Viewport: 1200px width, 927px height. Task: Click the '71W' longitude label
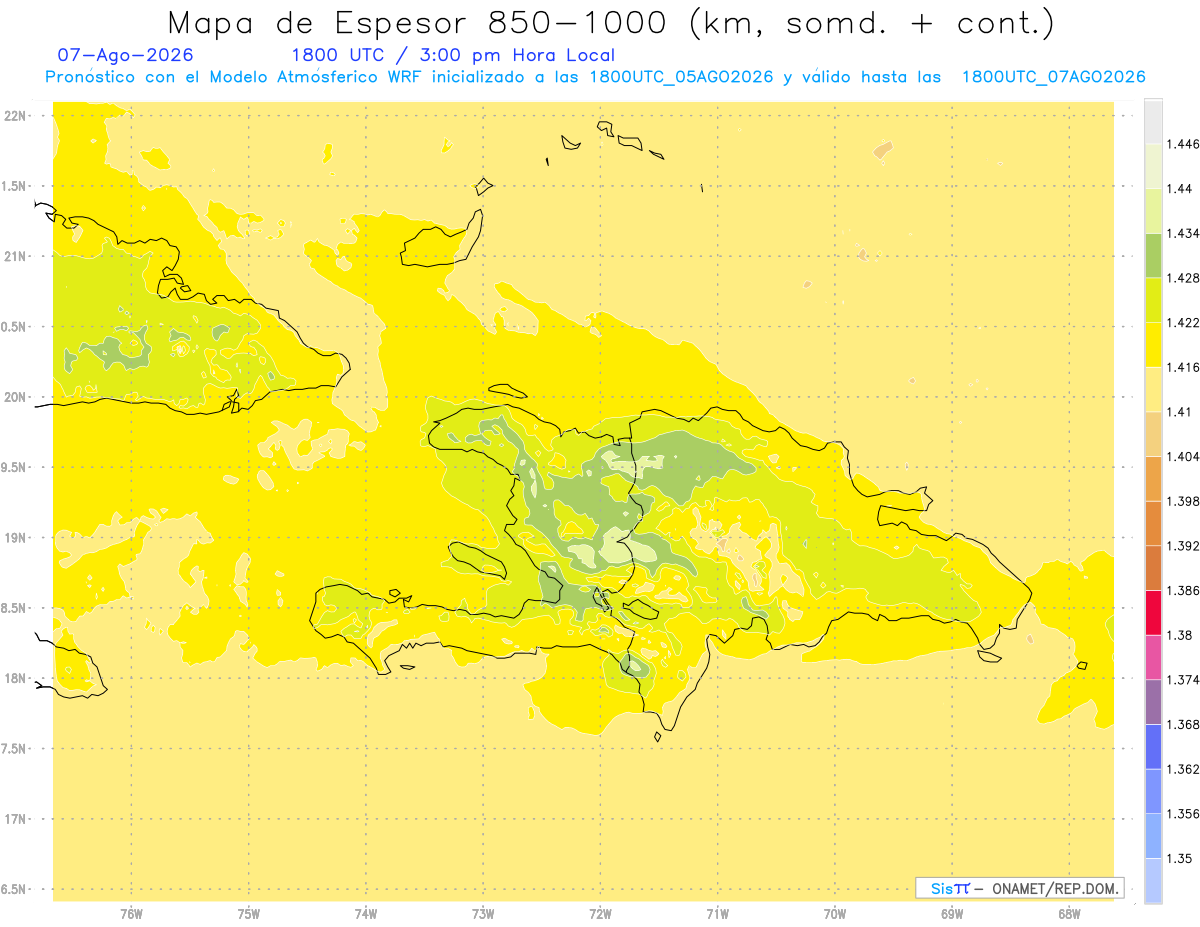point(717,914)
